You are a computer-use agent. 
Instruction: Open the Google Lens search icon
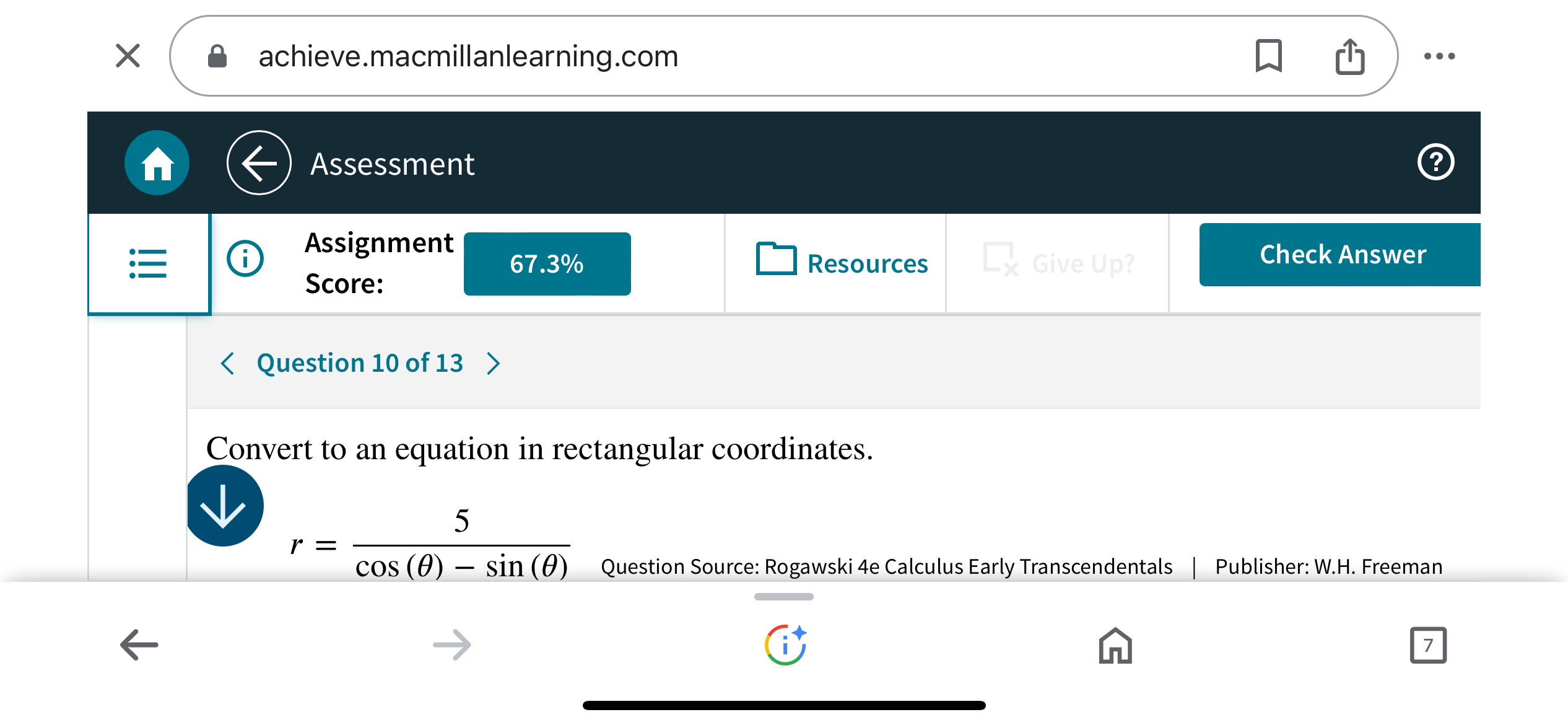(784, 644)
